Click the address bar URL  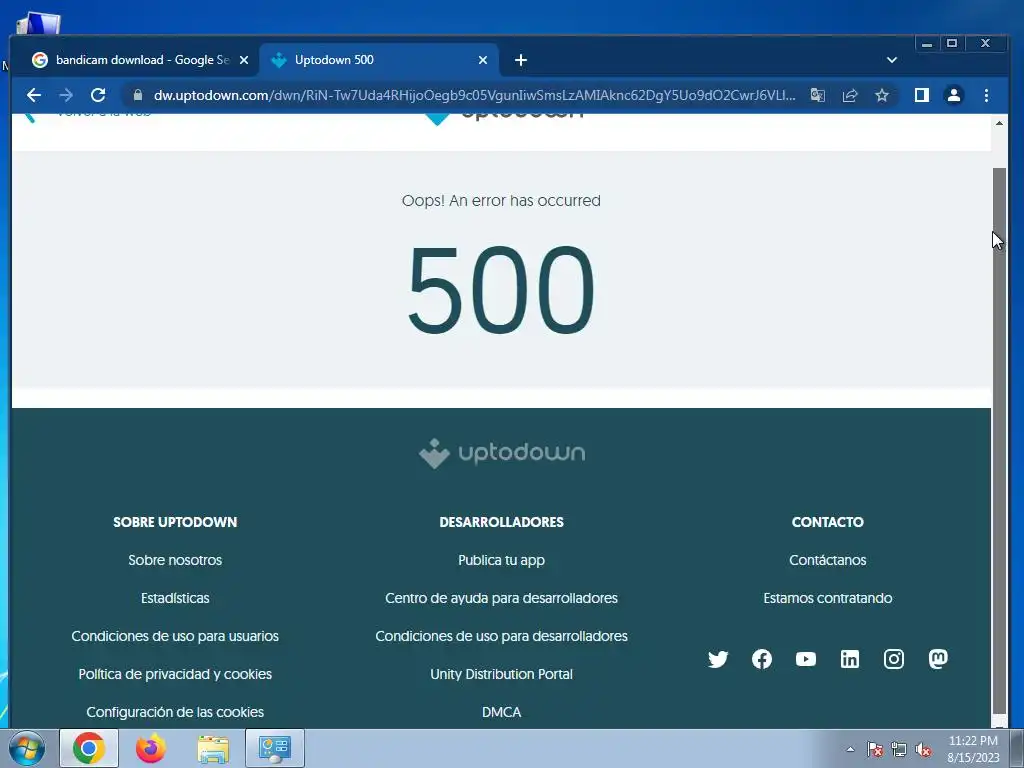[x=474, y=95]
